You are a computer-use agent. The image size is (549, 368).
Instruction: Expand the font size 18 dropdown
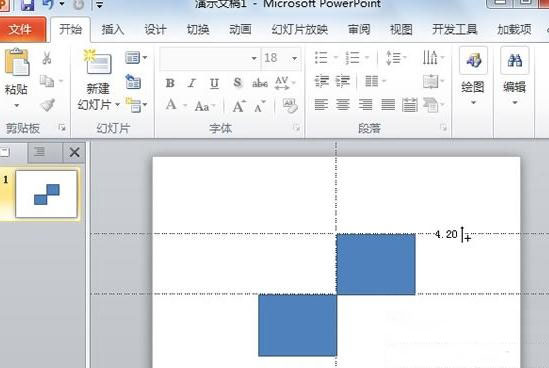(294, 58)
